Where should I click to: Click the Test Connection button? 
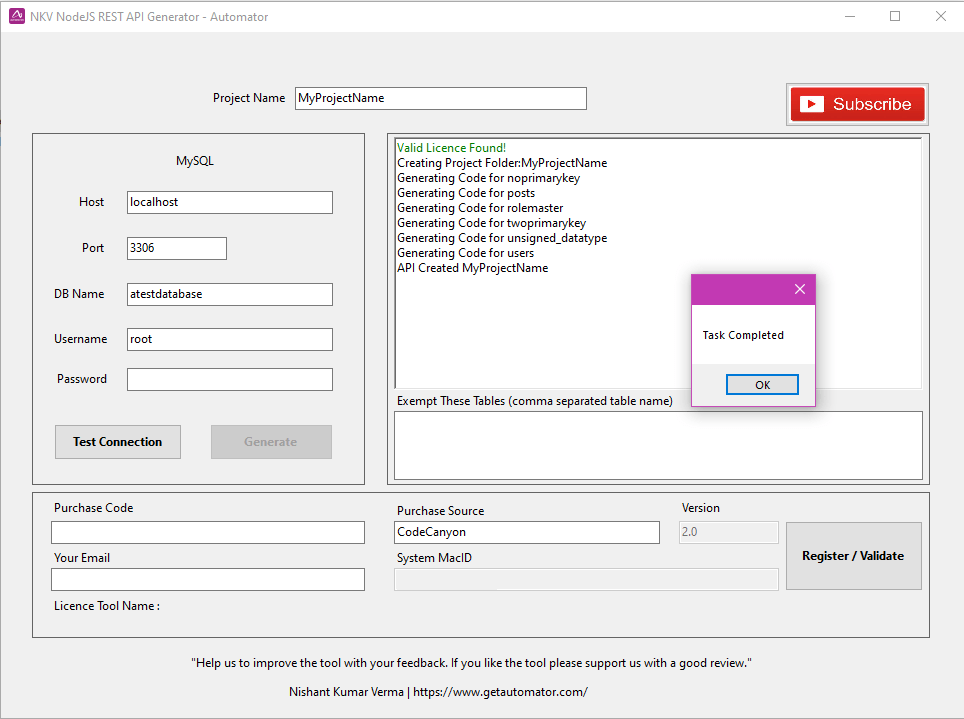click(x=117, y=441)
